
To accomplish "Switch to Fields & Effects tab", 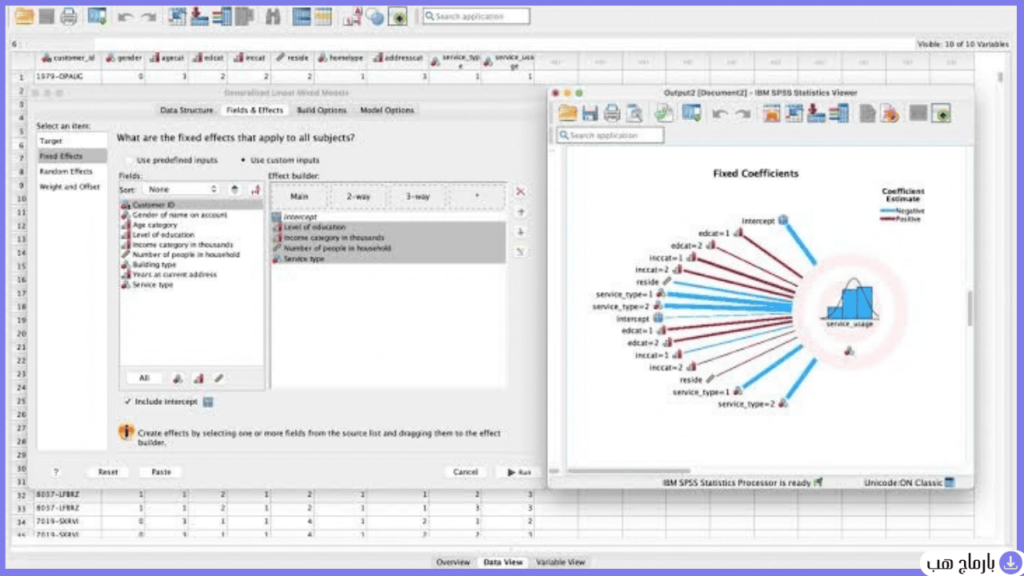I will click(x=255, y=110).
